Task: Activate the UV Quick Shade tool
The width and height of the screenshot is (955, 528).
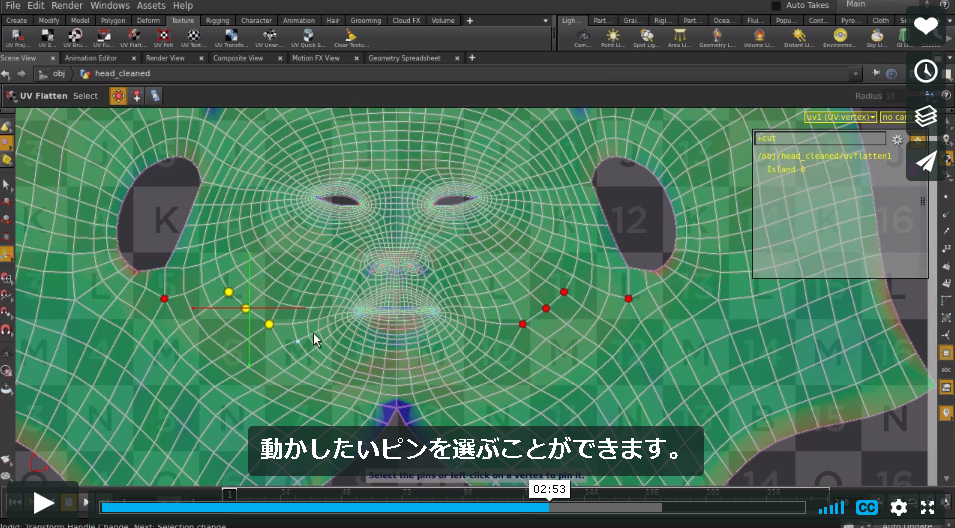Action: (308, 38)
